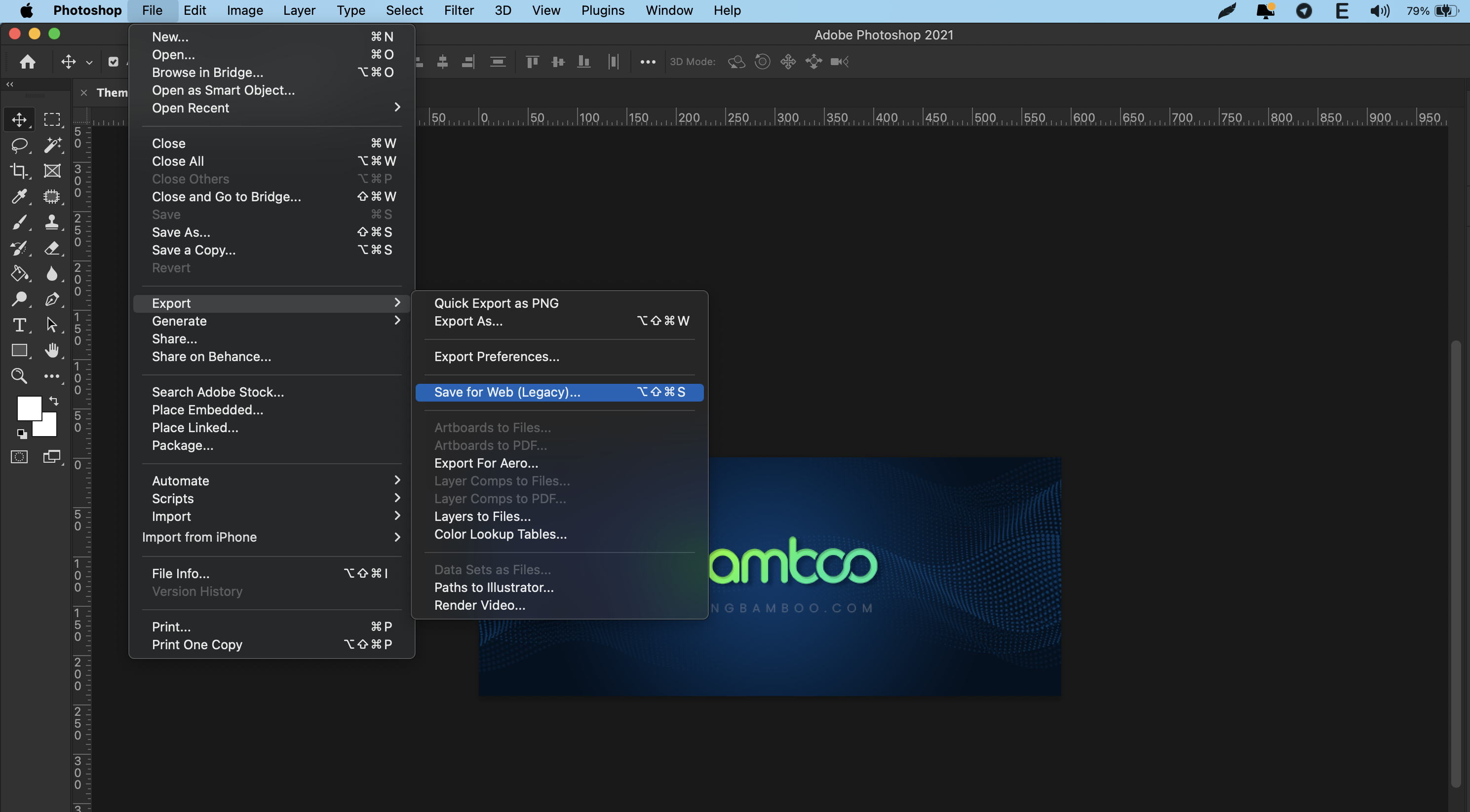This screenshot has width=1470, height=812.
Task: Open the Filter menu
Action: (458, 10)
